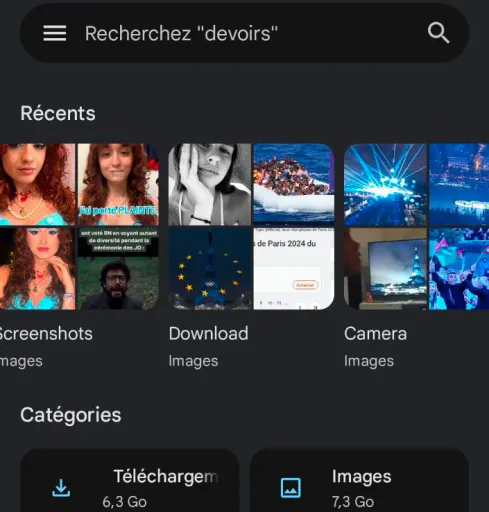
Task: Select the Catégories section heading
Action: coord(71,415)
